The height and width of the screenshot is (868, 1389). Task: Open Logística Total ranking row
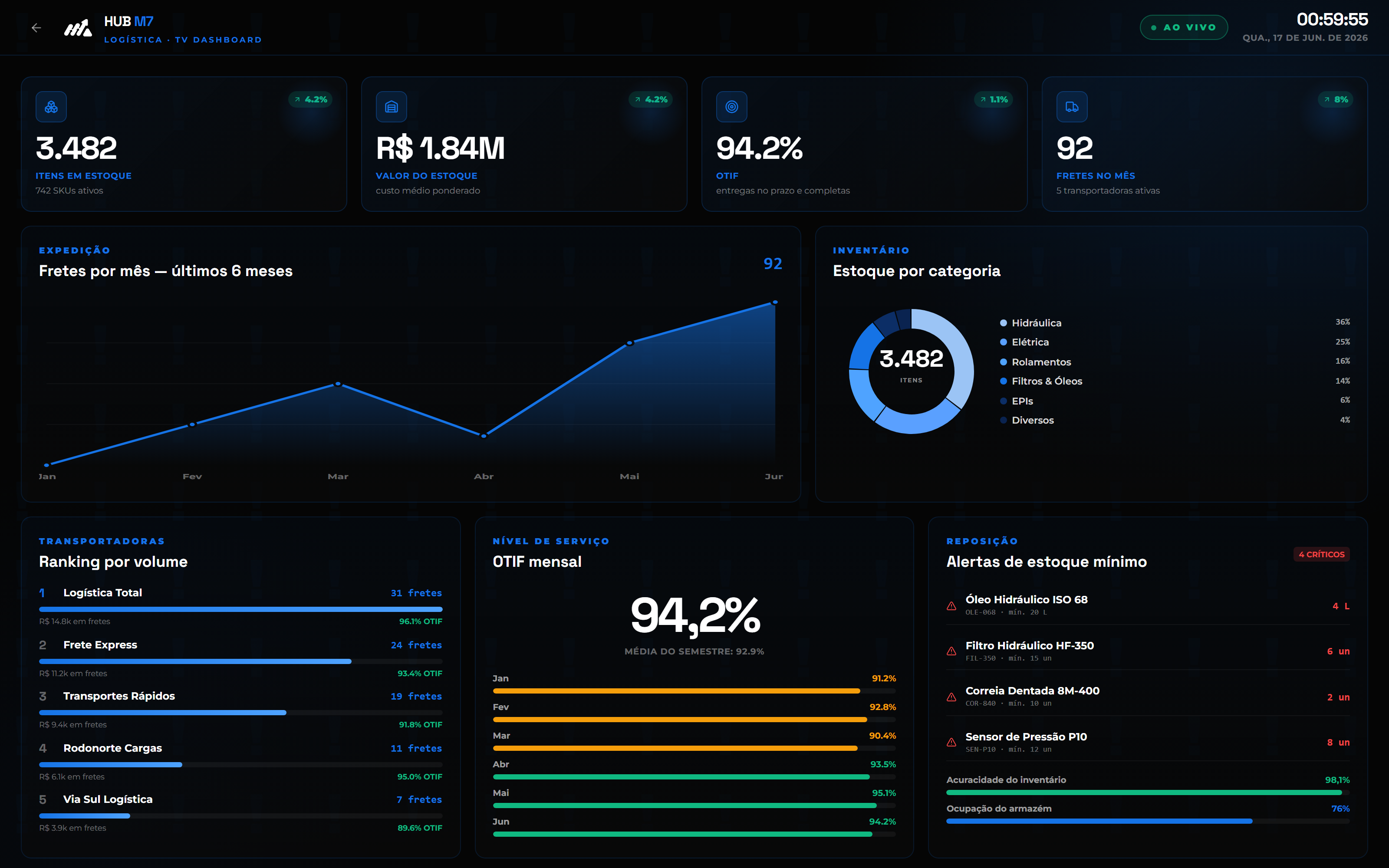tap(240, 606)
